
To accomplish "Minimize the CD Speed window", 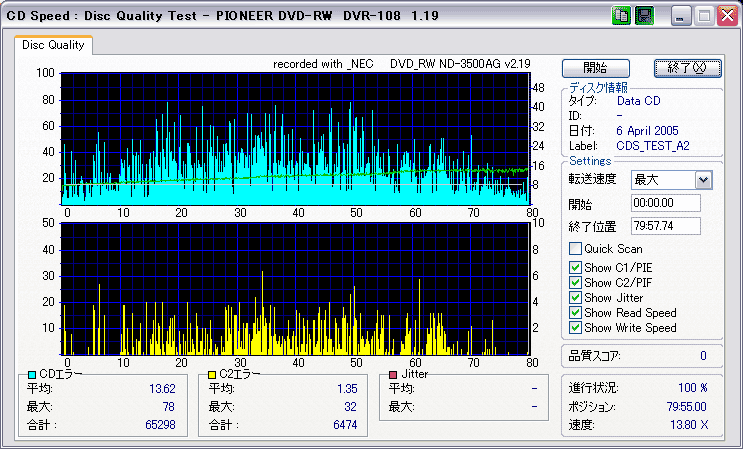I will click(x=681, y=16).
